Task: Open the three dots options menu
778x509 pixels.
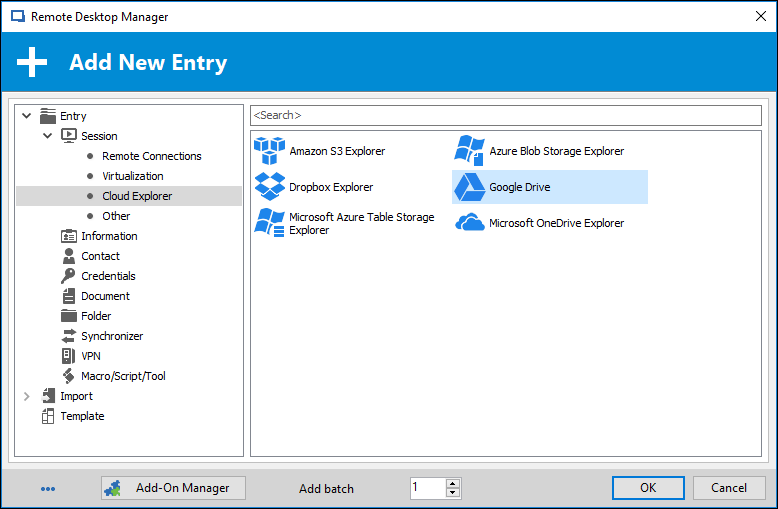Action: click(48, 489)
